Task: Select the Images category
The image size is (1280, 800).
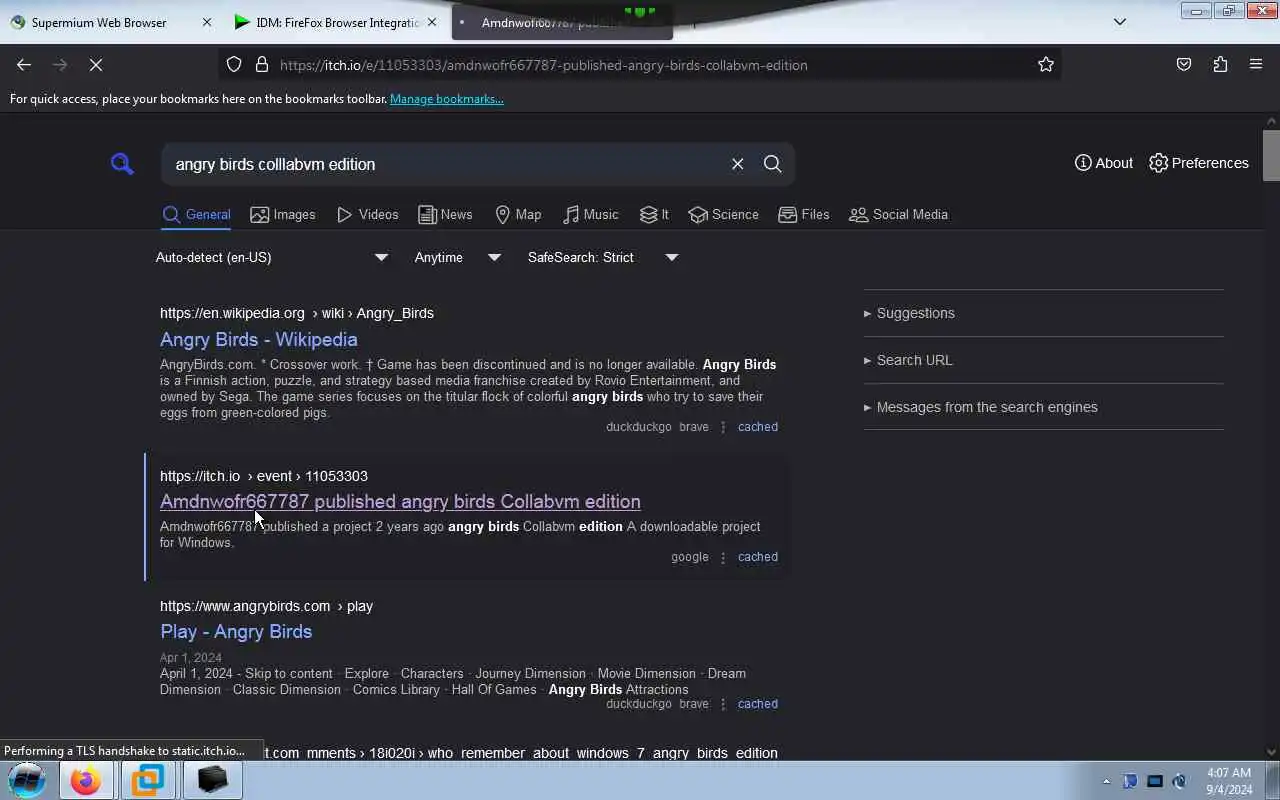Action: click(x=283, y=215)
